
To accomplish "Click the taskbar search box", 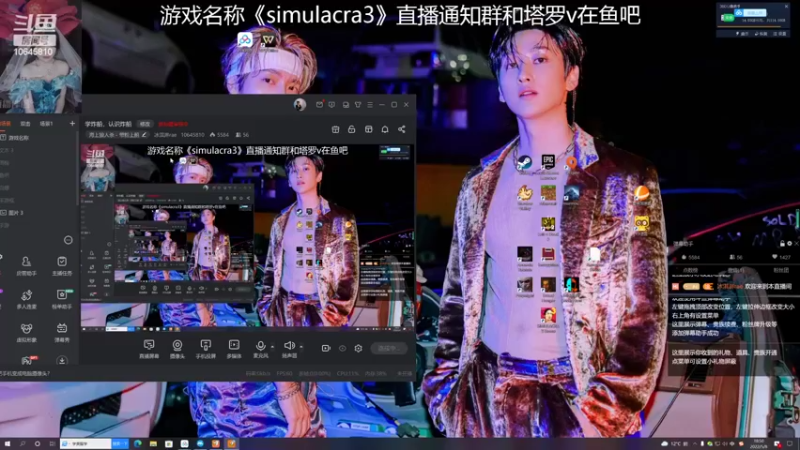I will click(85, 444).
